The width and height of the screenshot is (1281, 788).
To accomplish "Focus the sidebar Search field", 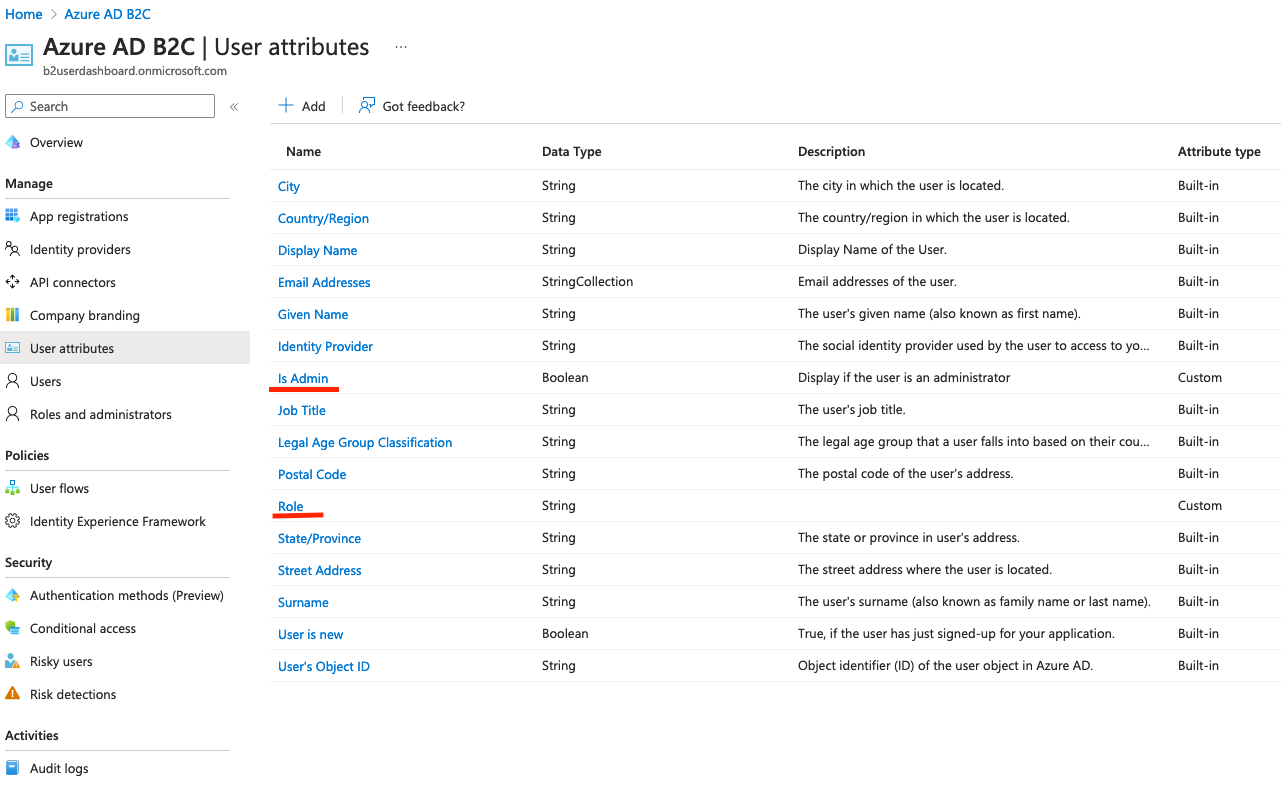I will (110, 106).
